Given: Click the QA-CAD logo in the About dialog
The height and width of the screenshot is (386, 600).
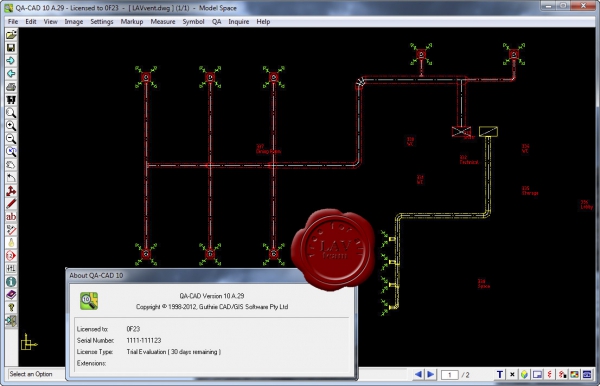Looking at the screenshot, I should tap(89, 301).
